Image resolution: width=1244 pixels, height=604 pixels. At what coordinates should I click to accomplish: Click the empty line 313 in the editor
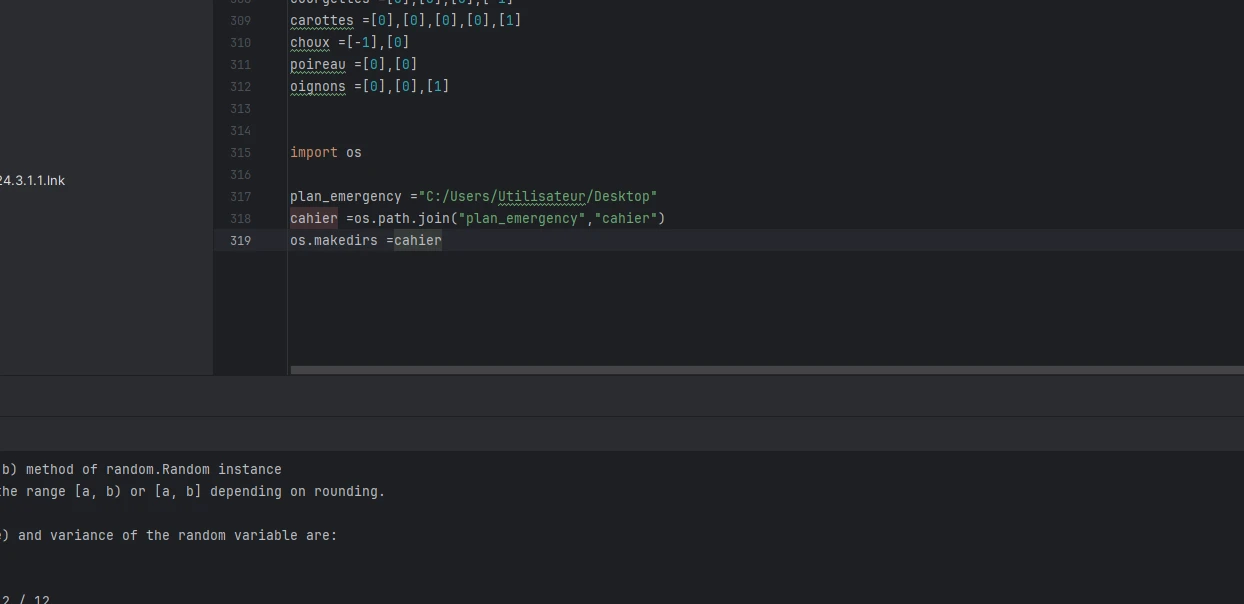(600, 109)
